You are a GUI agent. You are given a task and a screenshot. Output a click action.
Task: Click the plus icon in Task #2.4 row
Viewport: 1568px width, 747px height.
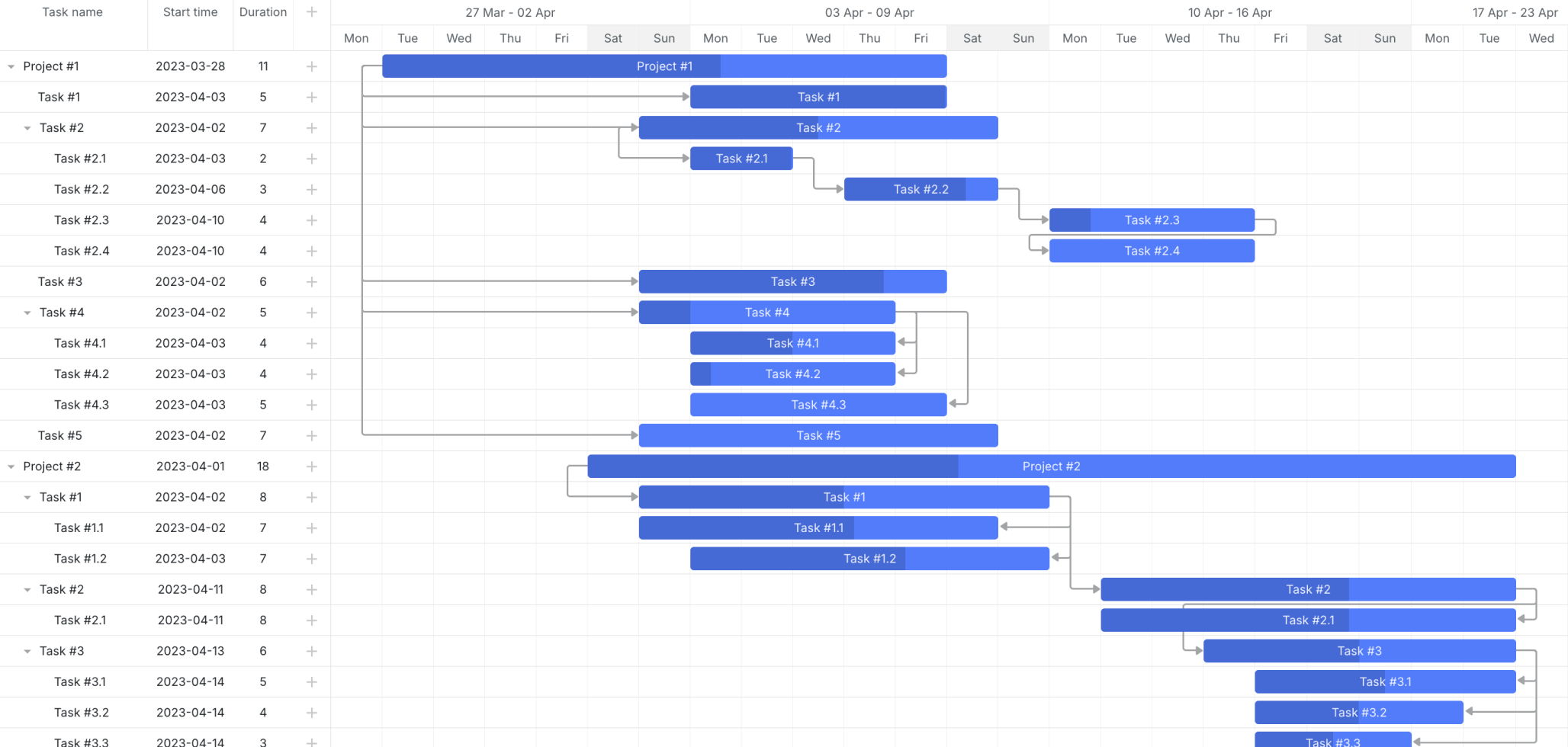click(x=311, y=251)
